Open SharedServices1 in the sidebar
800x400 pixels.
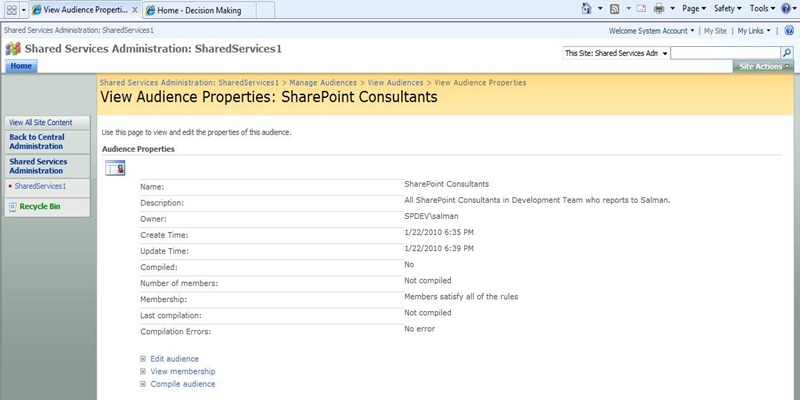(x=40, y=186)
